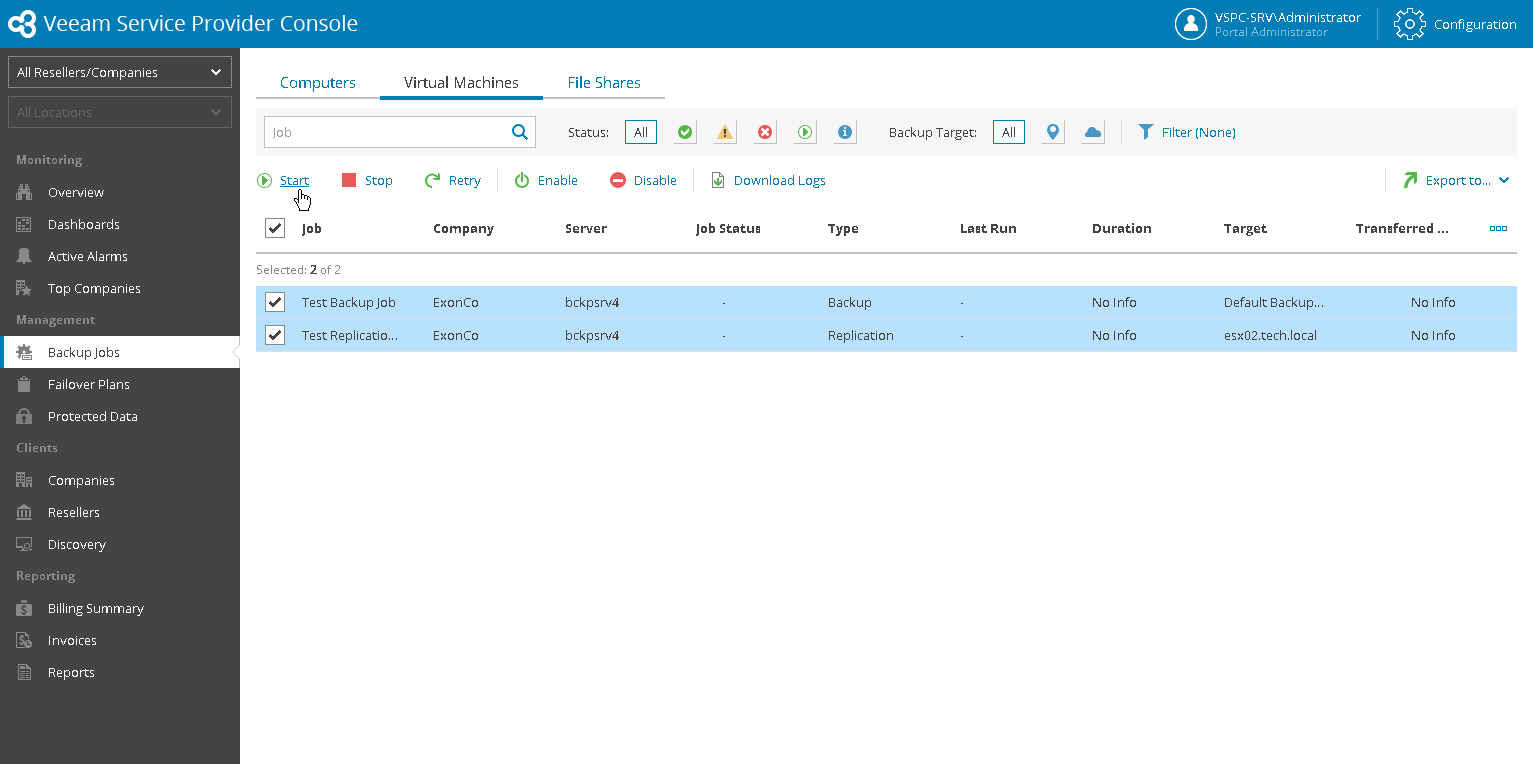Switch to the Virtual Machines tab

coord(461,83)
